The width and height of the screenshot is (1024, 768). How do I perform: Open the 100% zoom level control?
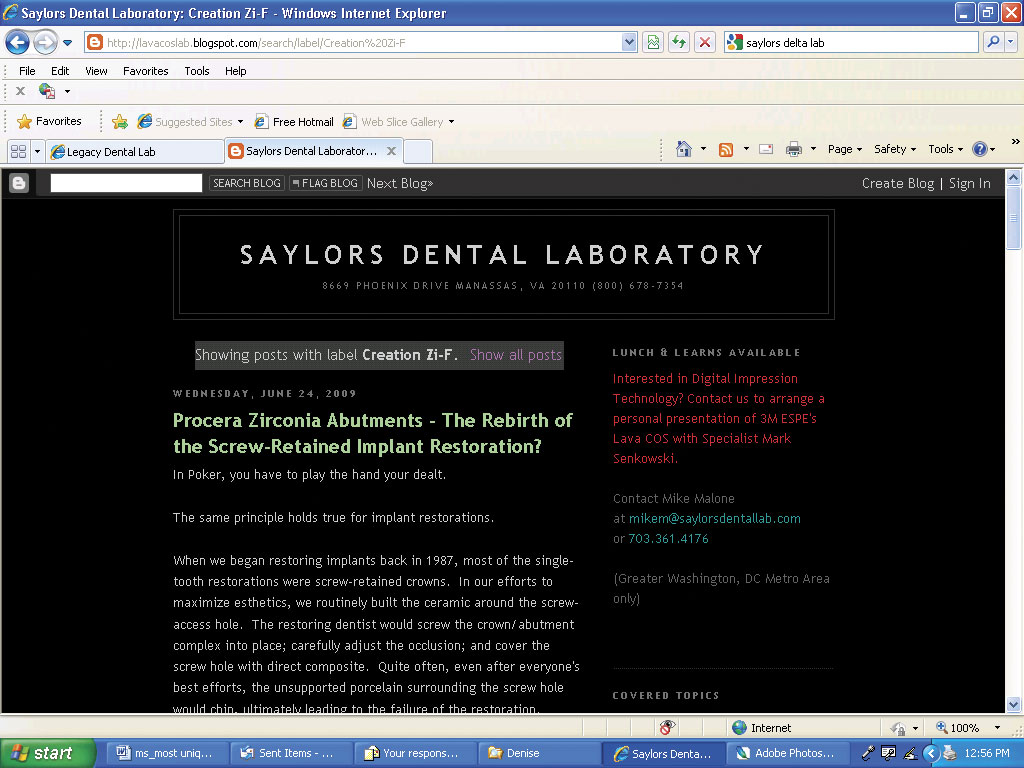click(x=968, y=728)
